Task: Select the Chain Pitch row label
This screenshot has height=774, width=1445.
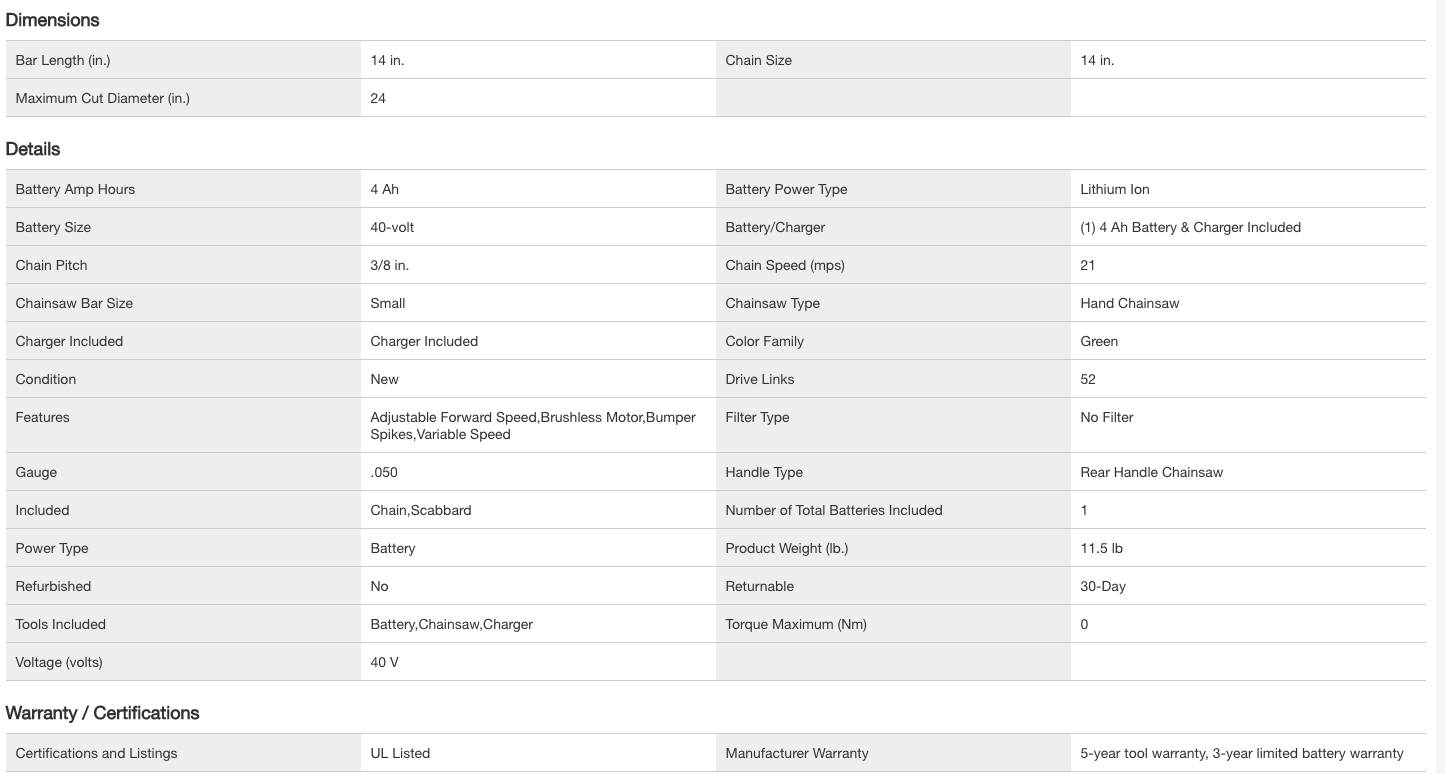Action: 51,265
